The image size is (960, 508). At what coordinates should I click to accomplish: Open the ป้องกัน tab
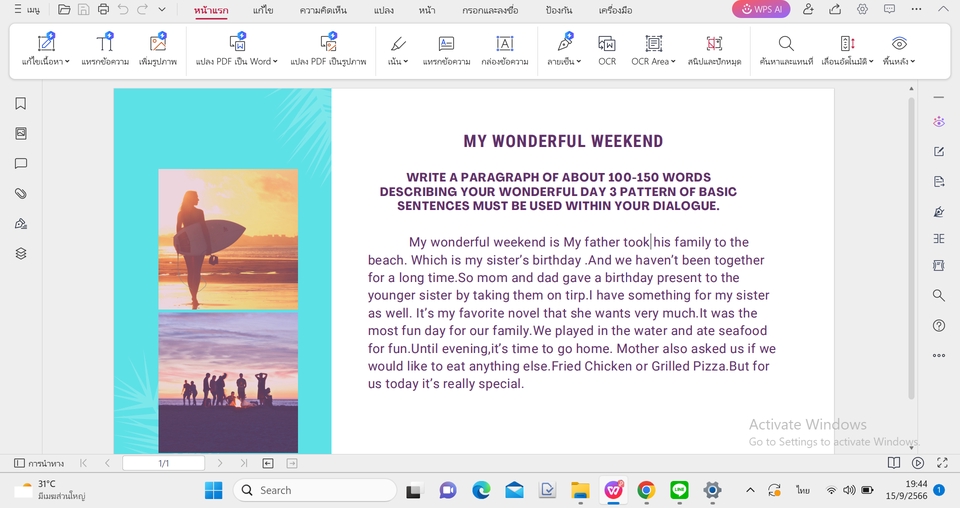tap(558, 10)
